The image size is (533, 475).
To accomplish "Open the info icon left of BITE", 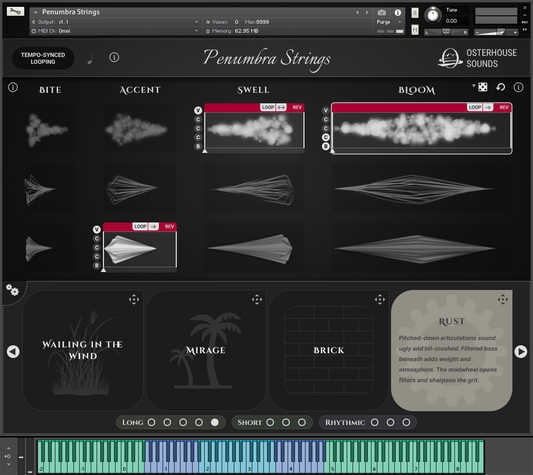I will (x=13, y=87).
